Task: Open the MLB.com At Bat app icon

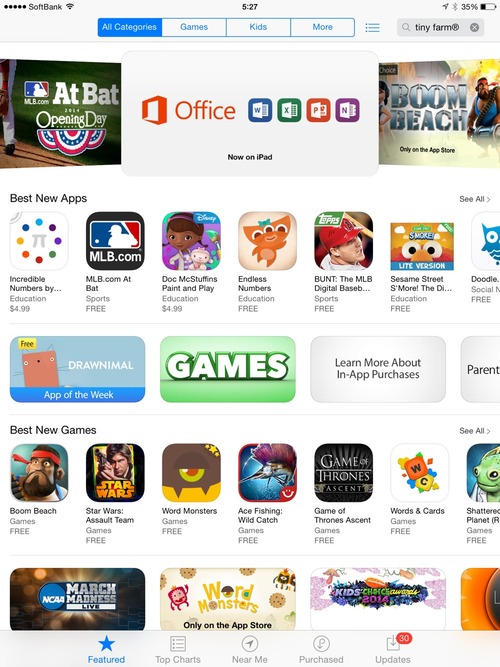Action: pos(115,241)
